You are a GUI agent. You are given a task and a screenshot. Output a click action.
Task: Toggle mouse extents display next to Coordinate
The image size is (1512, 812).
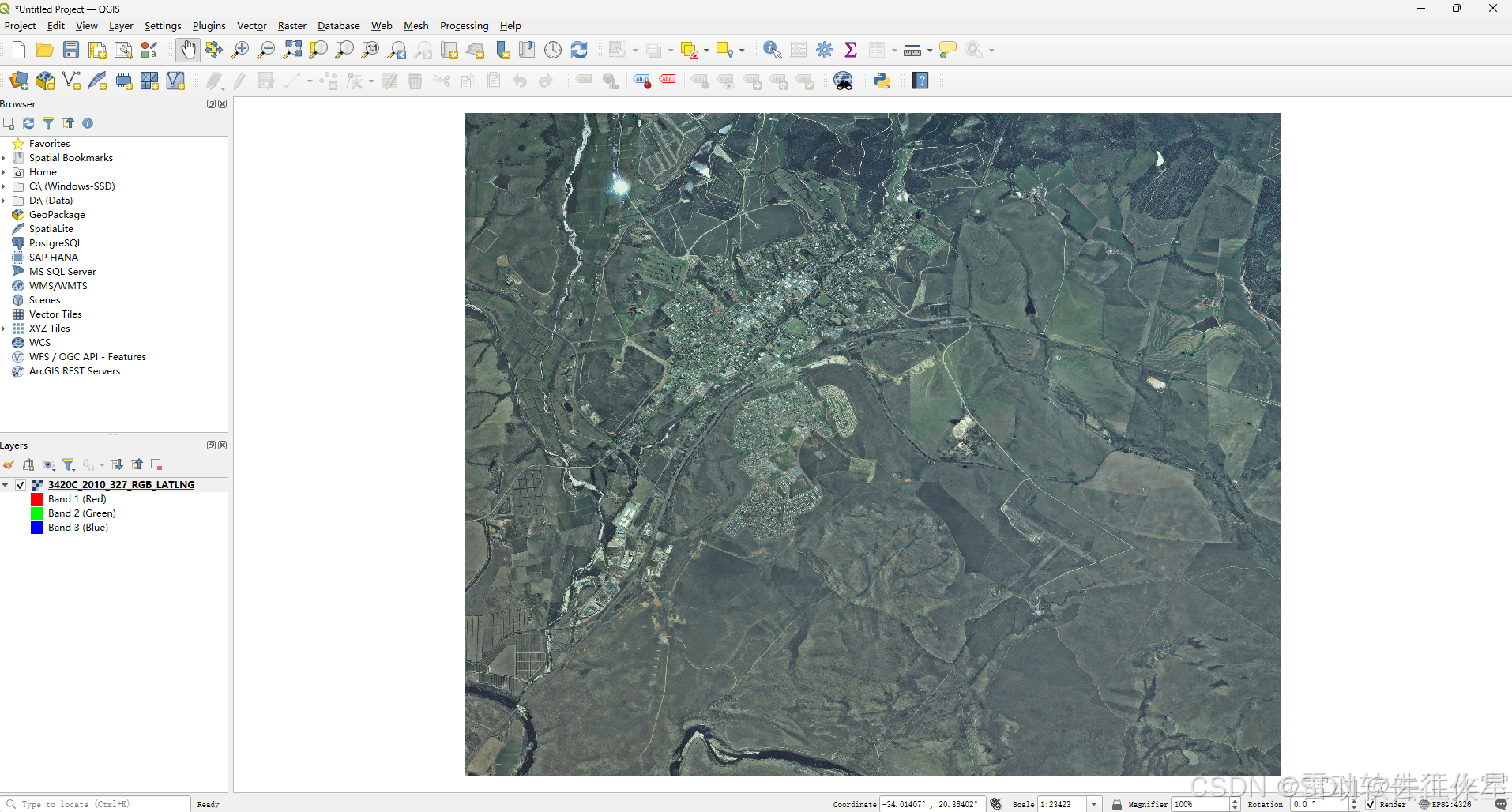click(996, 804)
